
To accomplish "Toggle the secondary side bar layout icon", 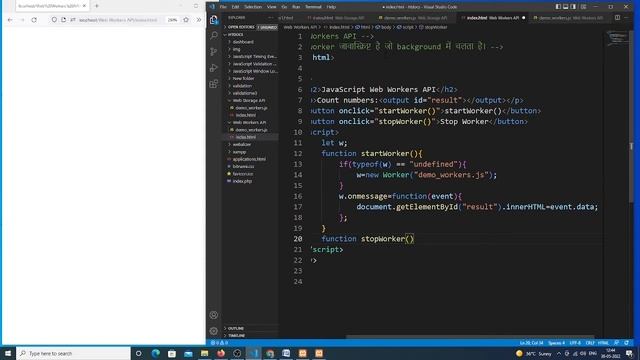I will coord(573,7).
